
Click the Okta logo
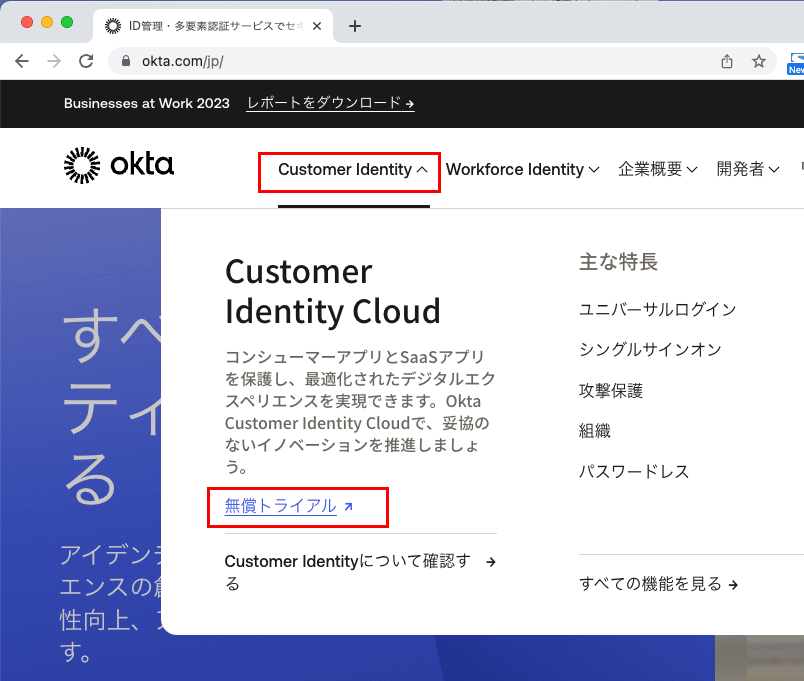pos(118,166)
